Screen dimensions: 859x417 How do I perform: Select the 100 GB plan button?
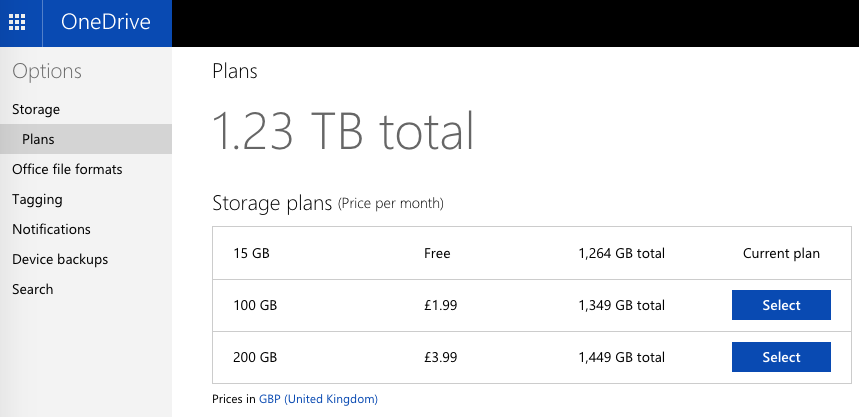[781, 305]
